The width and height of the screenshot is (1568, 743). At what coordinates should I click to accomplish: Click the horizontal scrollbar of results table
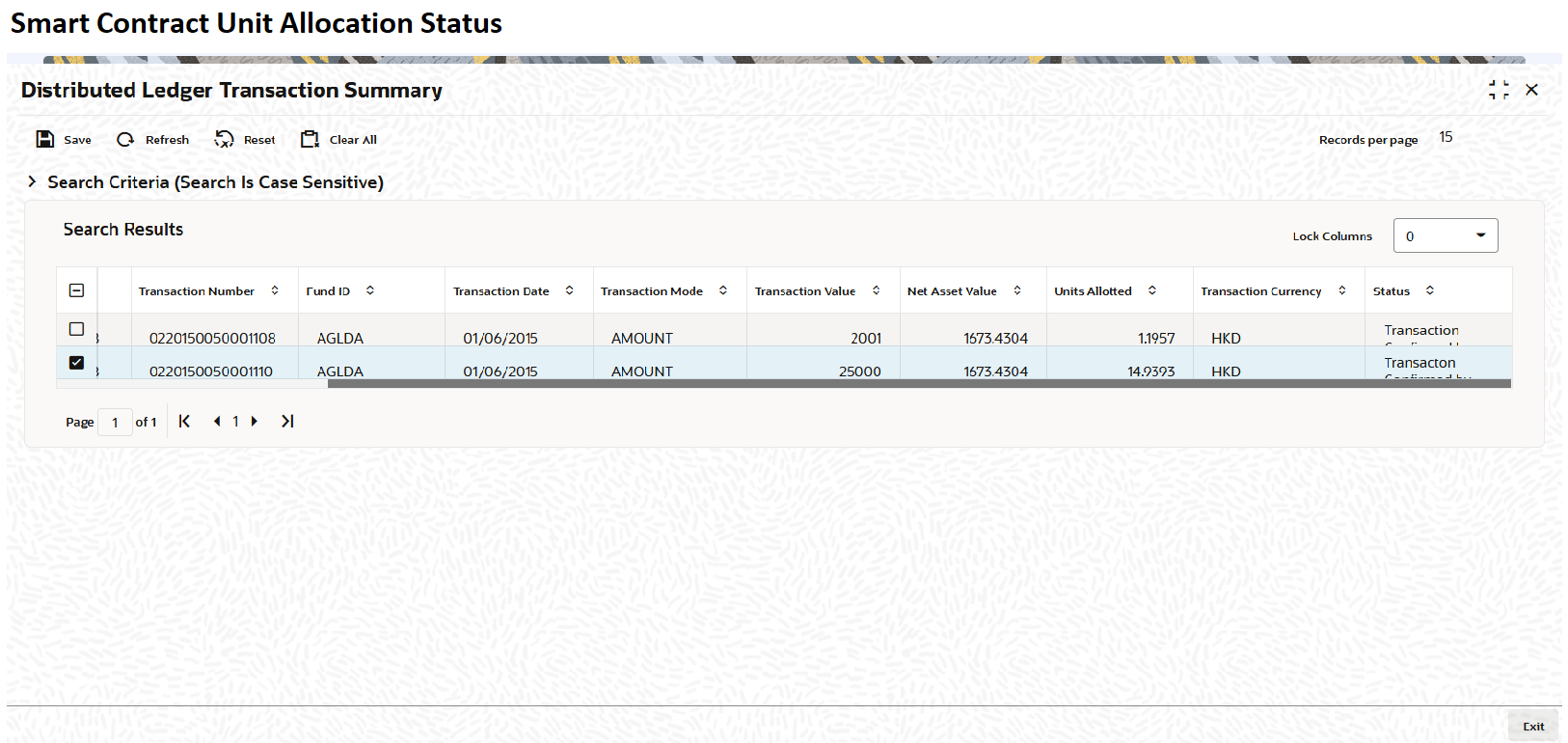click(919, 383)
